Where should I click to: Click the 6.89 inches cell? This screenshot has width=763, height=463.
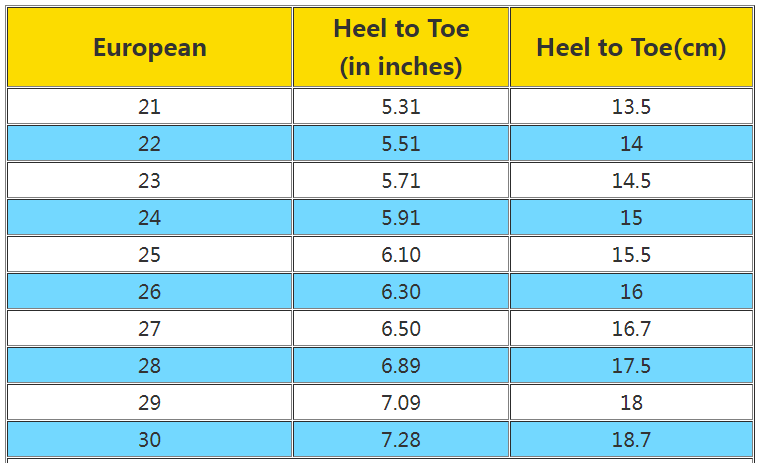click(x=401, y=365)
